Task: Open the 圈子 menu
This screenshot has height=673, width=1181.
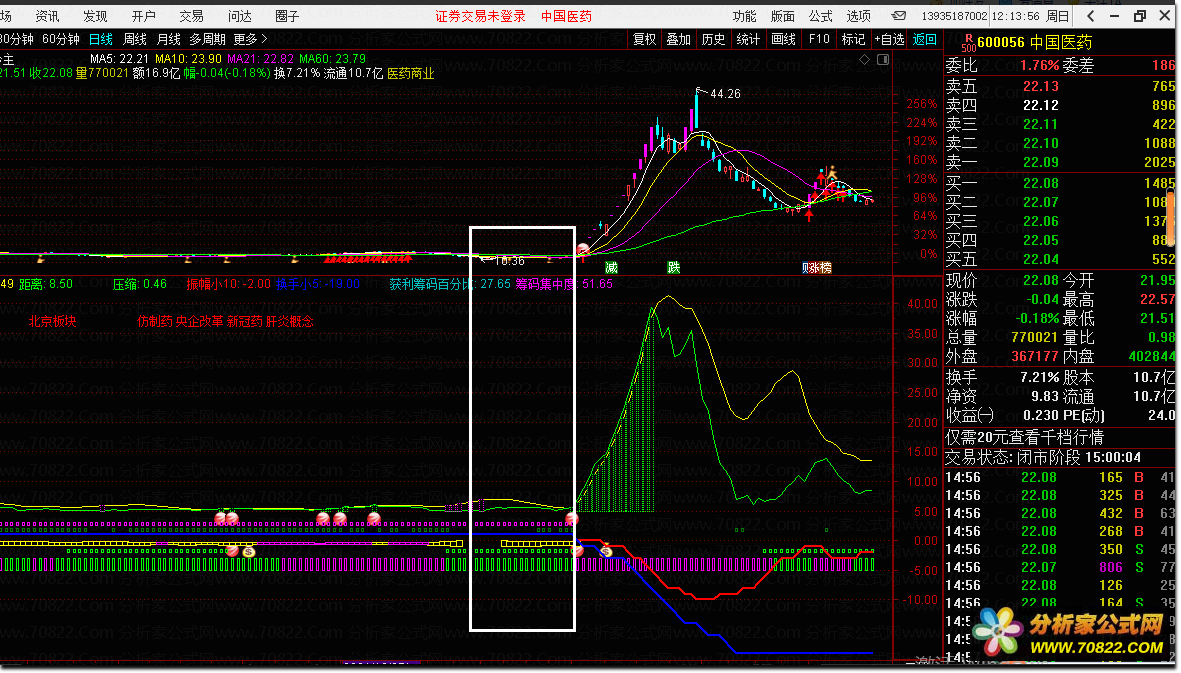Action: click(x=287, y=16)
